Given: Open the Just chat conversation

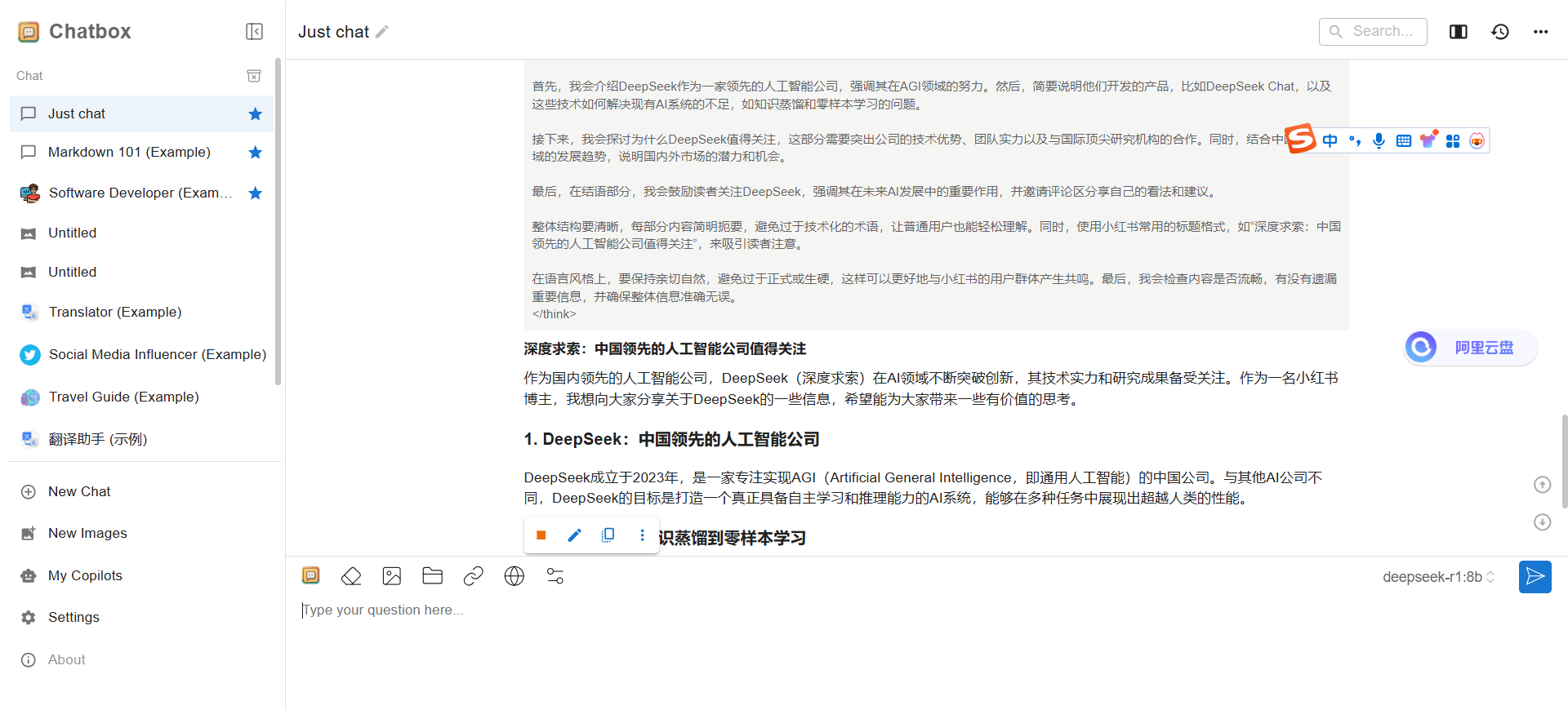Looking at the screenshot, I should pyautogui.click(x=141, y=113).
